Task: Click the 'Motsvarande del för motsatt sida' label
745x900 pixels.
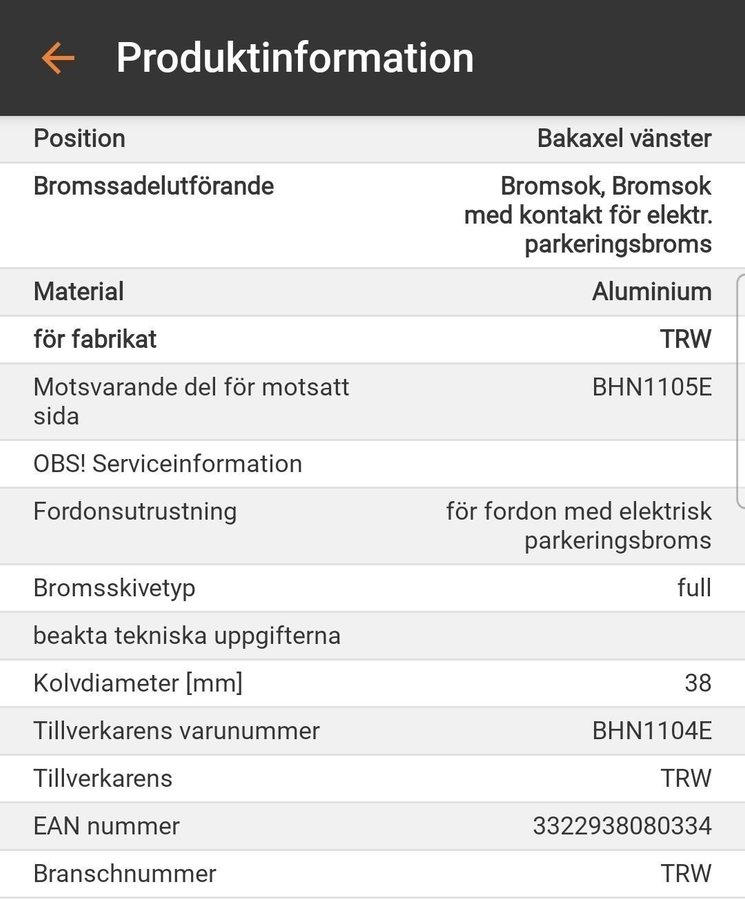Action: coord(191,401)
